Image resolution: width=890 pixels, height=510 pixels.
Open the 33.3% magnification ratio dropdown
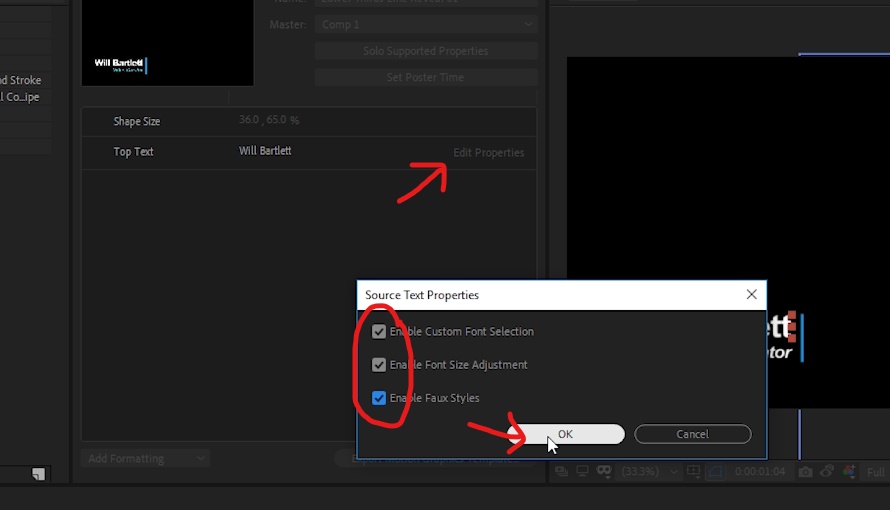pyautogui.click(x=649, y=471)
